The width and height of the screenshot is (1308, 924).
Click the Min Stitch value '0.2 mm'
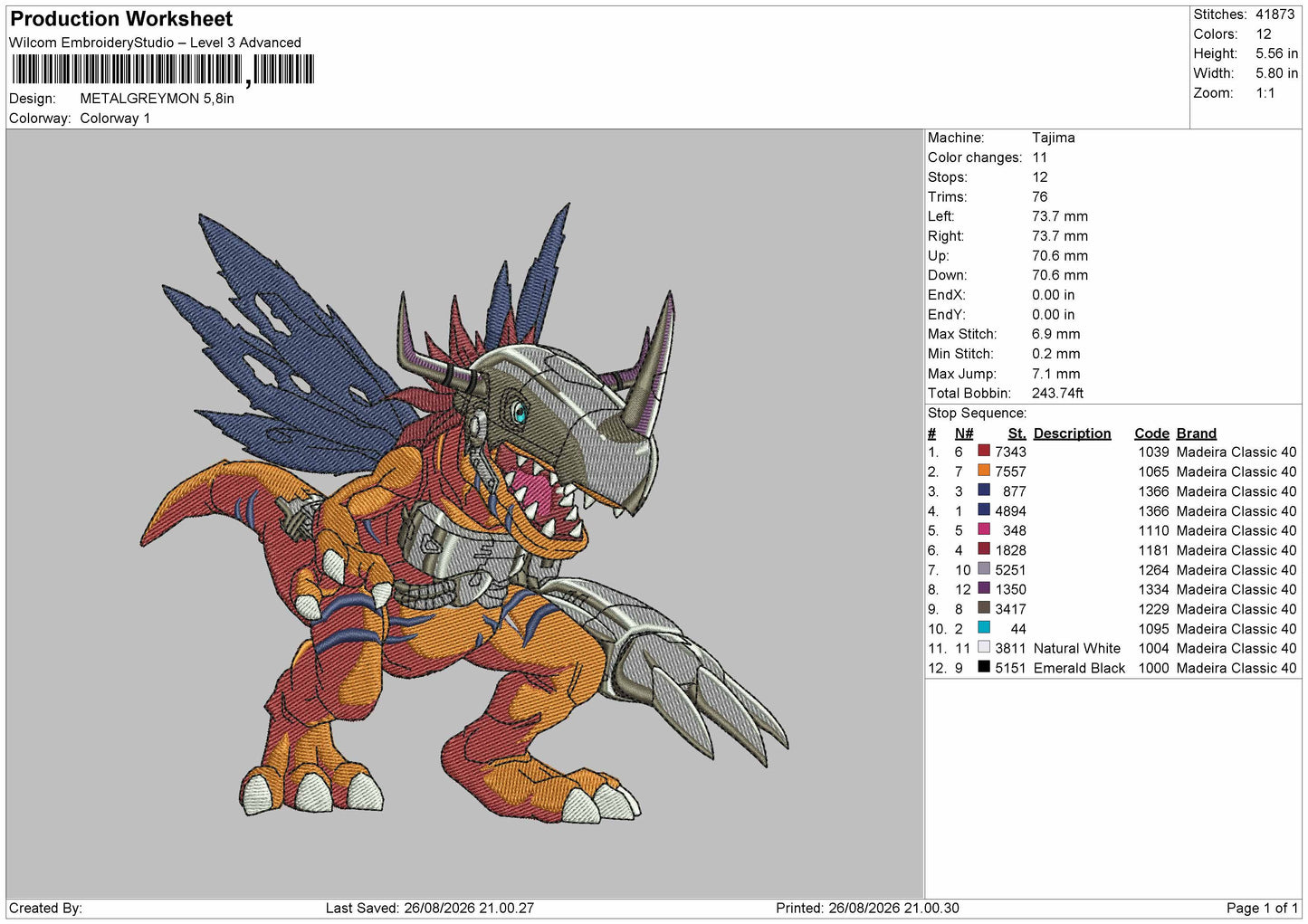[x=1056, y=354]
